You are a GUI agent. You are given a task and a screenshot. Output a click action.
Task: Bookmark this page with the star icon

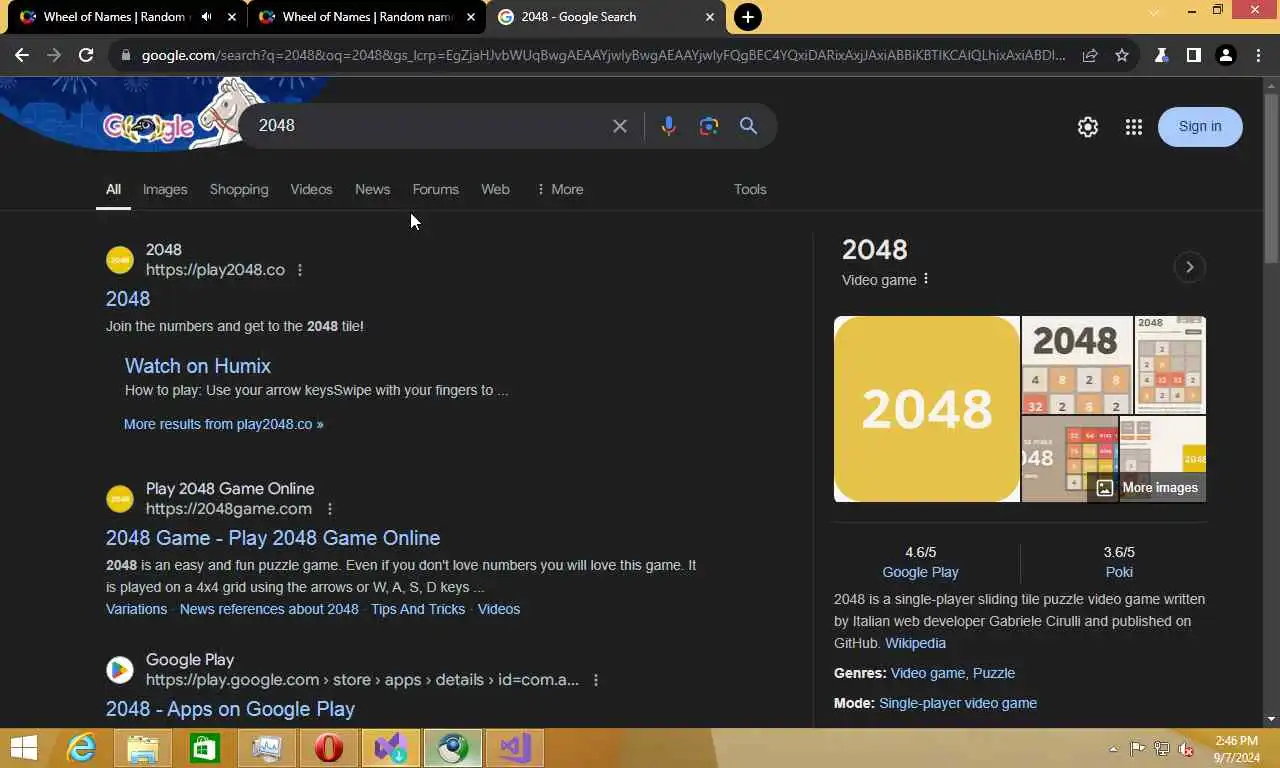click(x=1122, y=56)
